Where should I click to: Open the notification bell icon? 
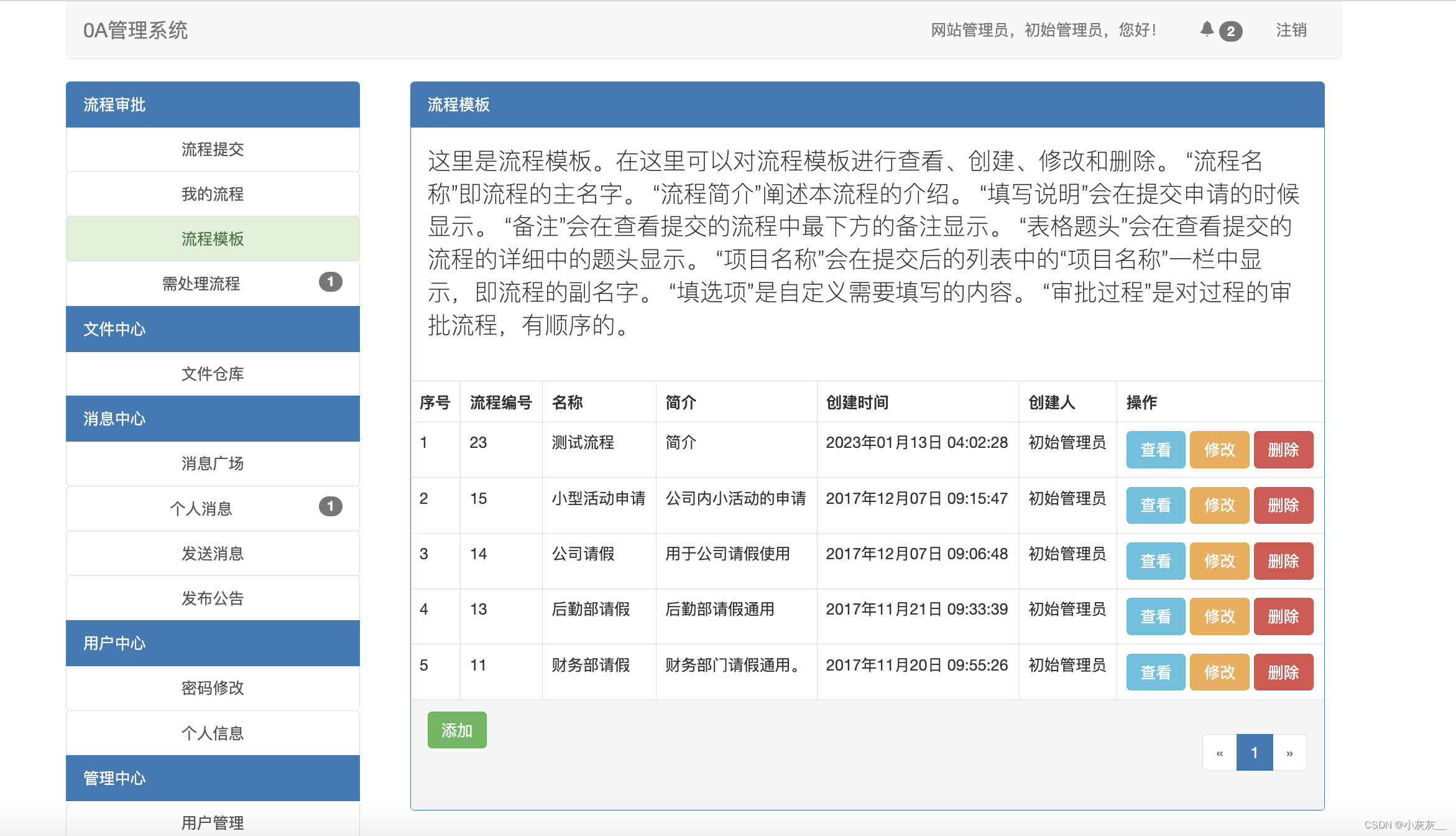click(x=1207, y=29)
